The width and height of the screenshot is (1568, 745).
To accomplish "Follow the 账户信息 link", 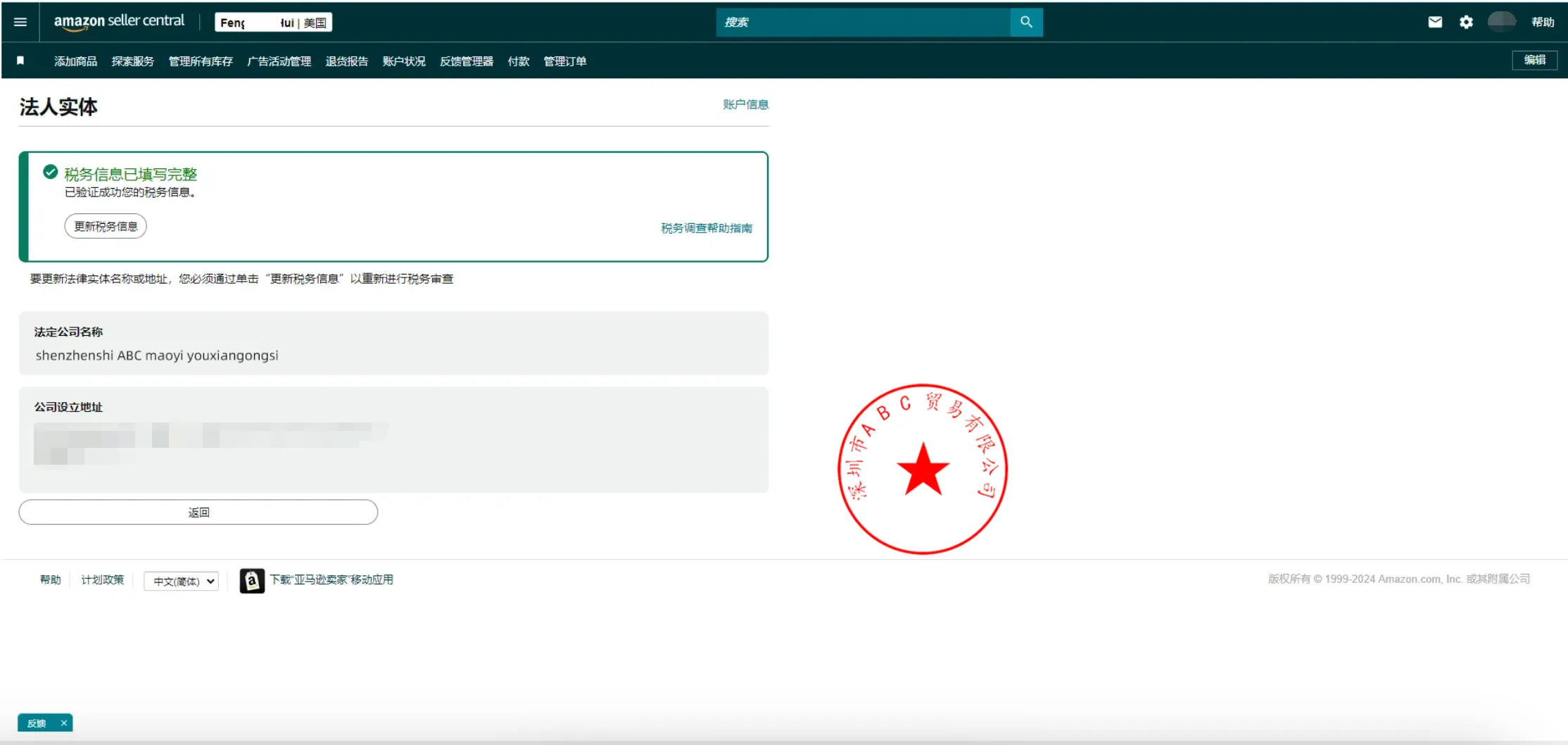I will [745, 104].
